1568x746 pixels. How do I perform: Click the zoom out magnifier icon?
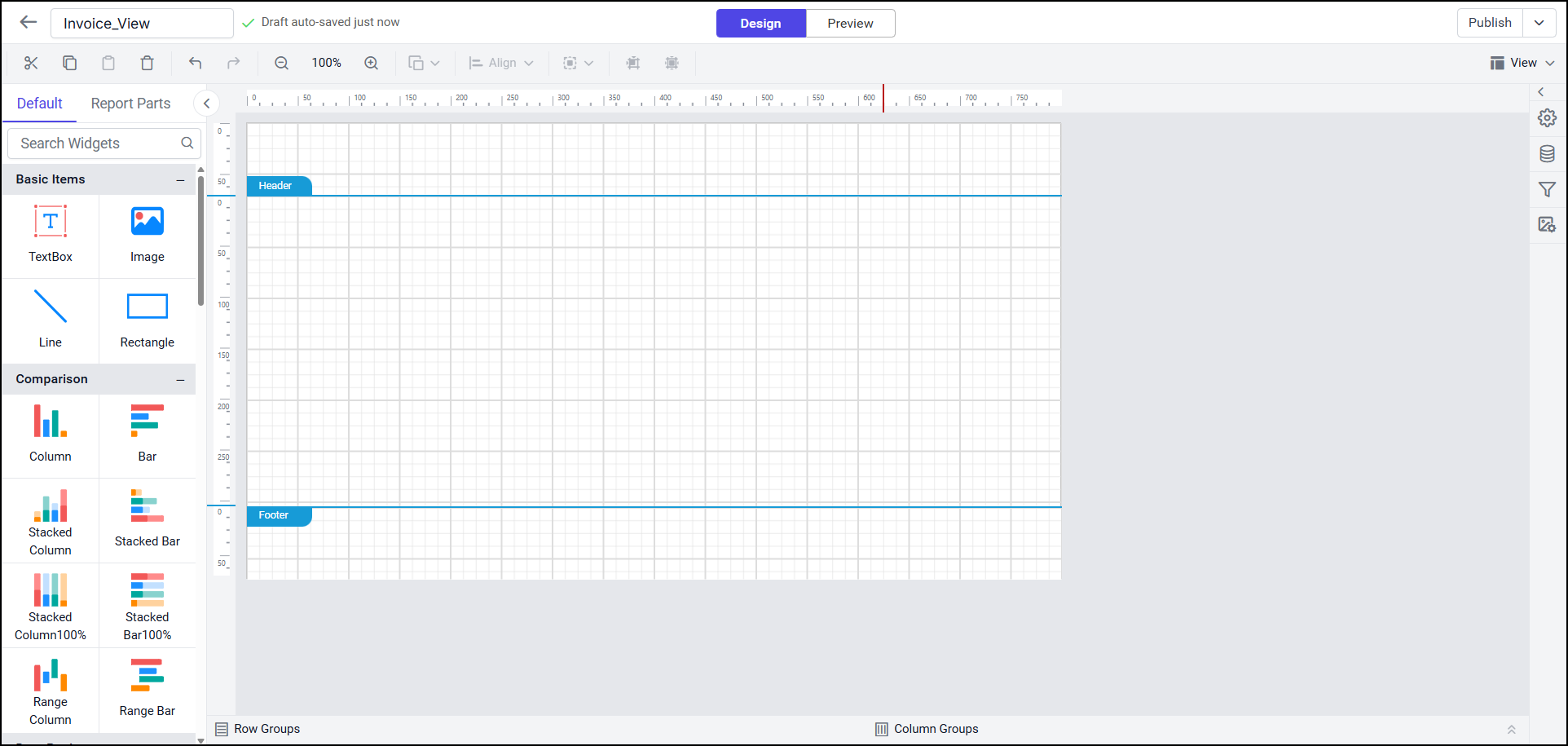(x=282, y=63)
